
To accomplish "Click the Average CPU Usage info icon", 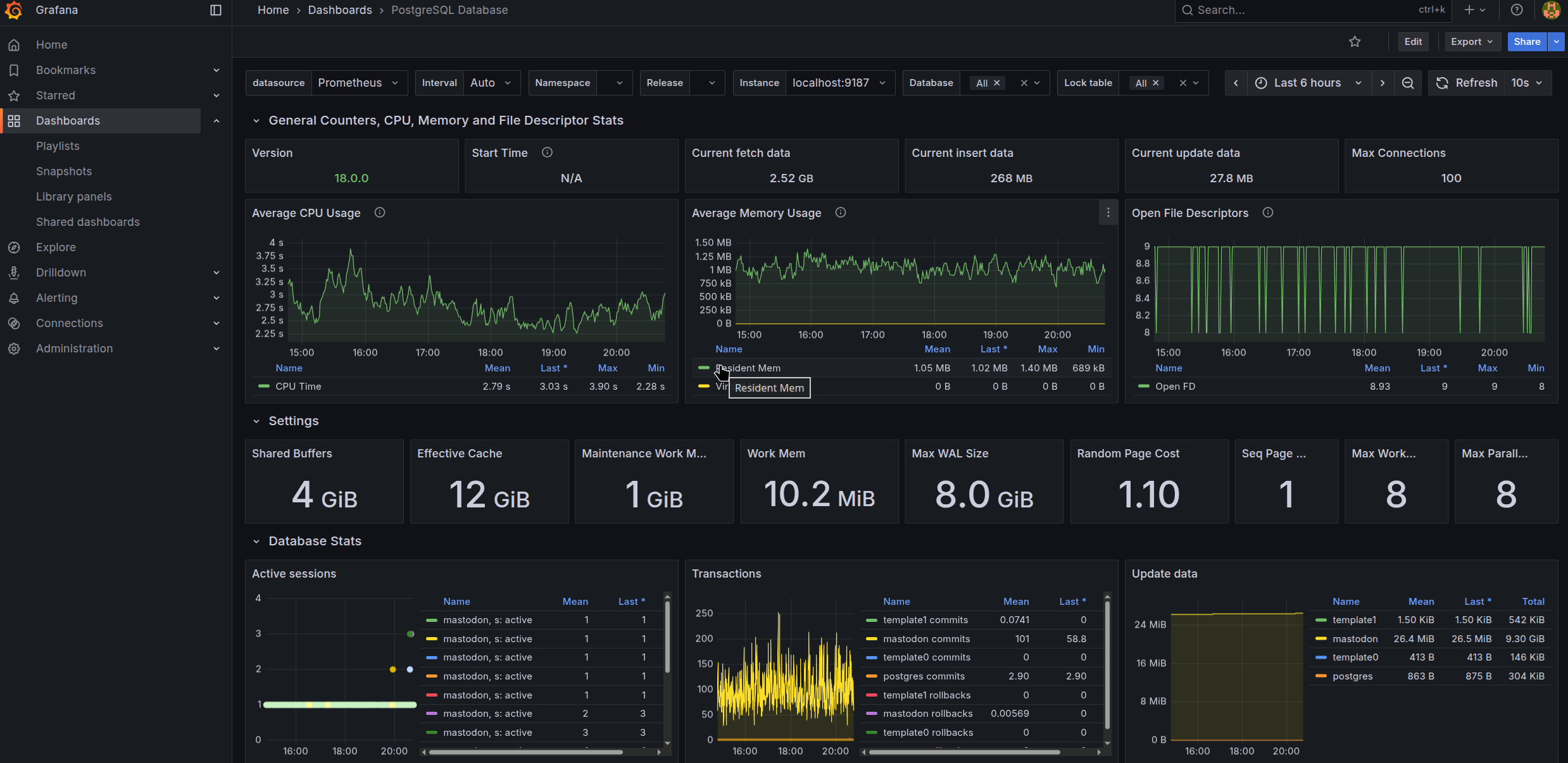I will pyautogui.click(x=380, y=213).
